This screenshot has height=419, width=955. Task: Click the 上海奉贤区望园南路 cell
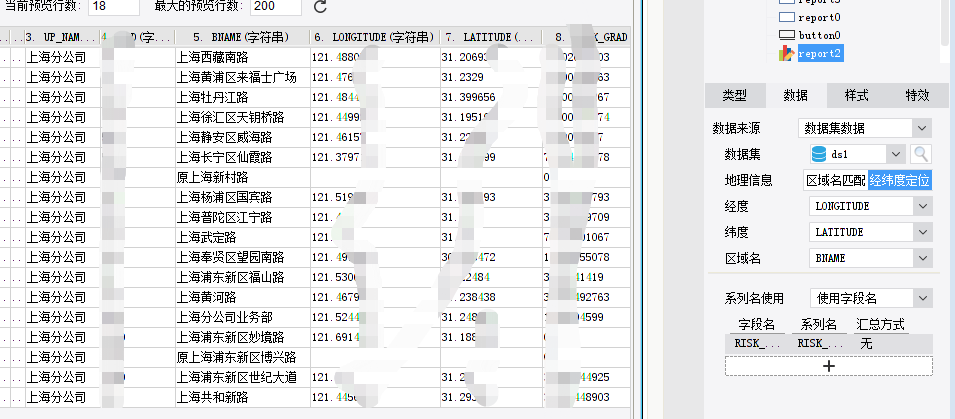(242, 258)
